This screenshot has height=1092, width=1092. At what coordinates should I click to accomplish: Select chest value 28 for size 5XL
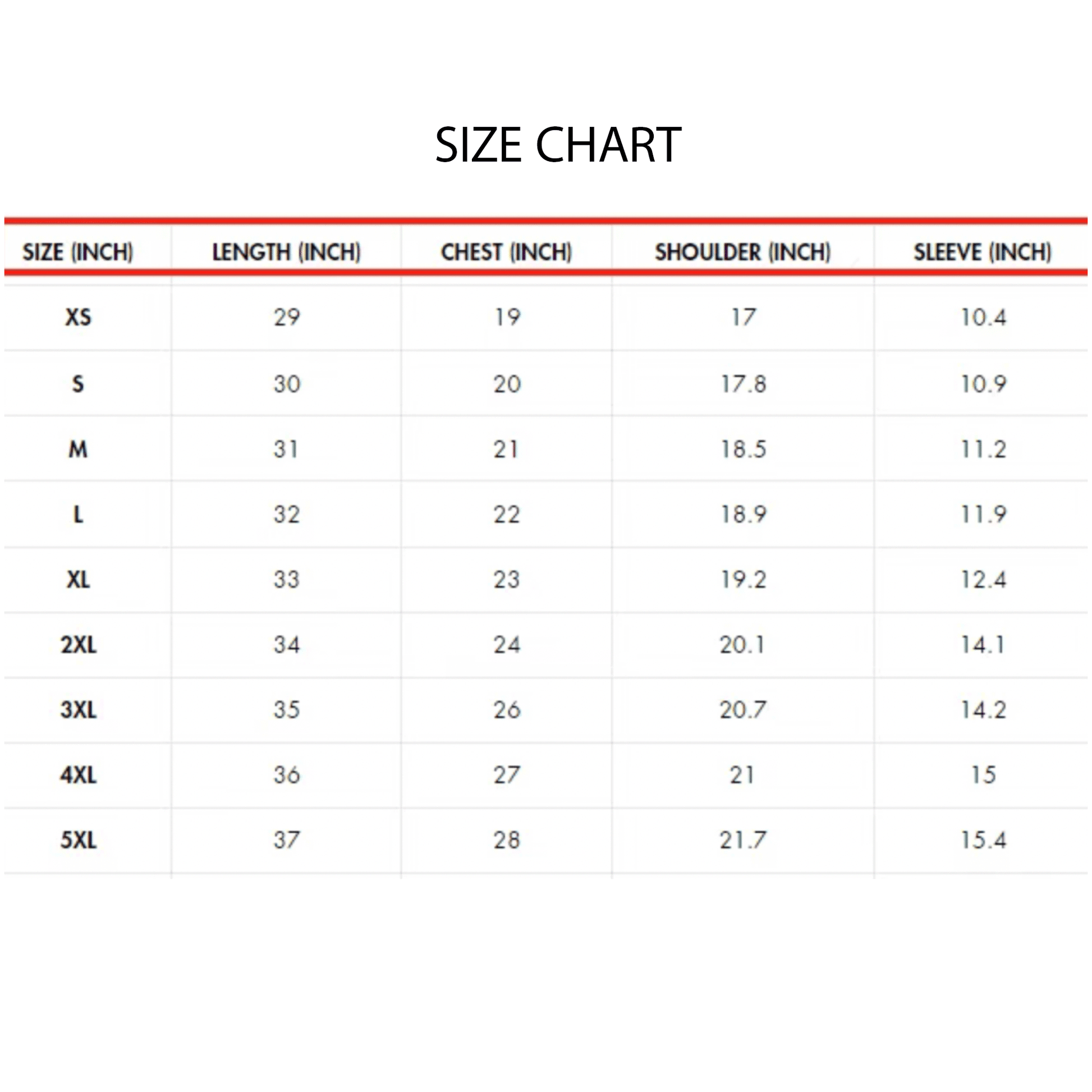click(506, 840)
